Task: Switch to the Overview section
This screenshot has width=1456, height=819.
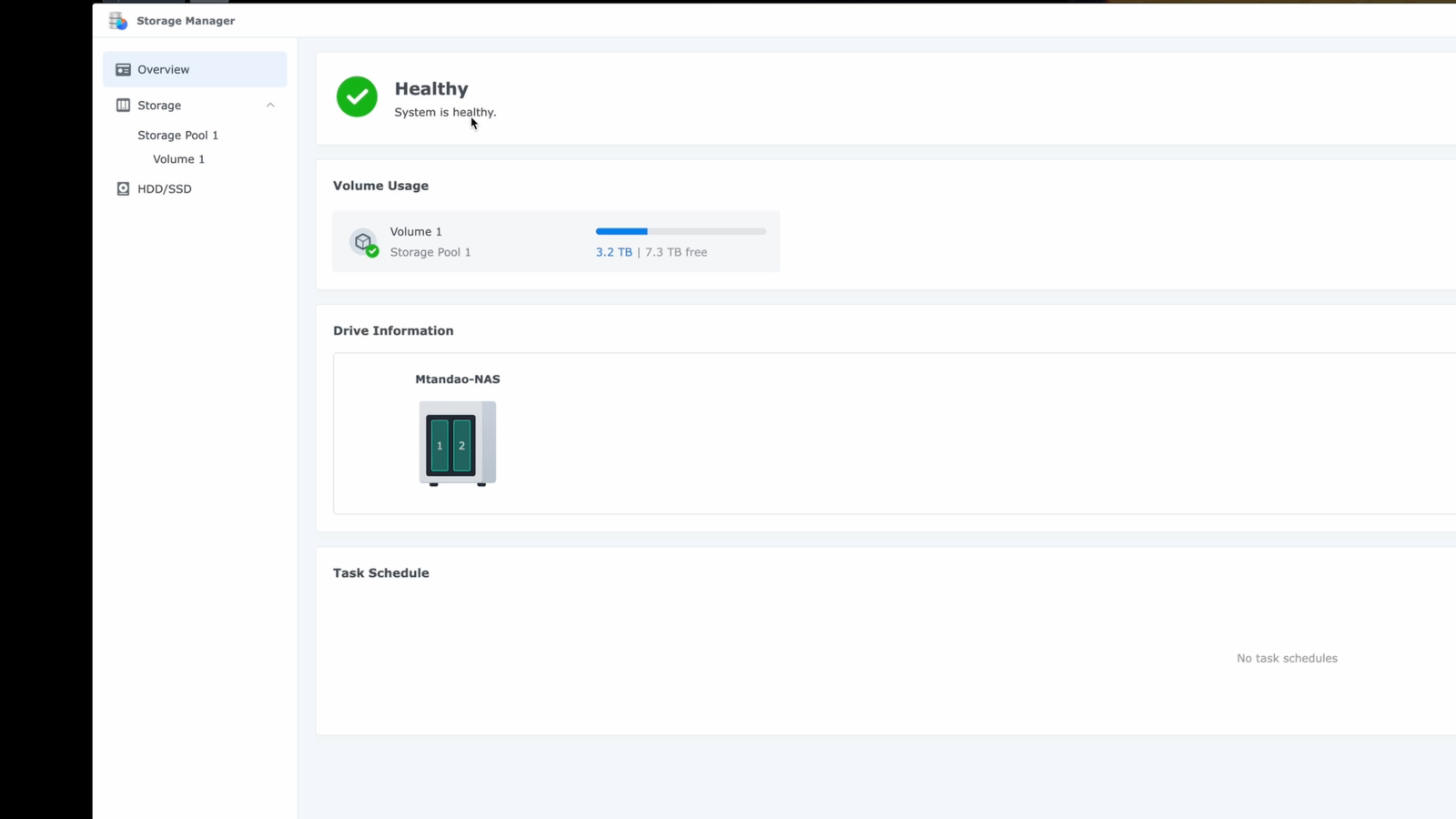Action: pos(164,69)
